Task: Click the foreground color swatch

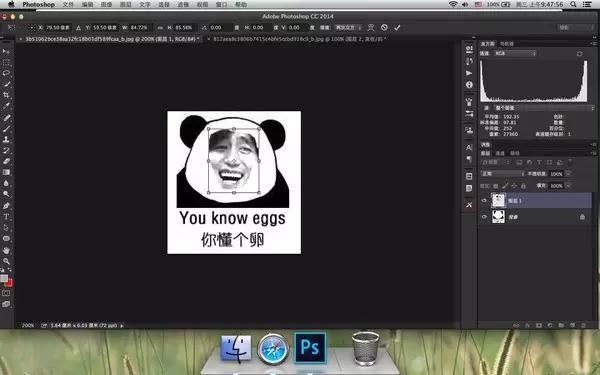Action: pyautogui.click(x=4, y=278)
